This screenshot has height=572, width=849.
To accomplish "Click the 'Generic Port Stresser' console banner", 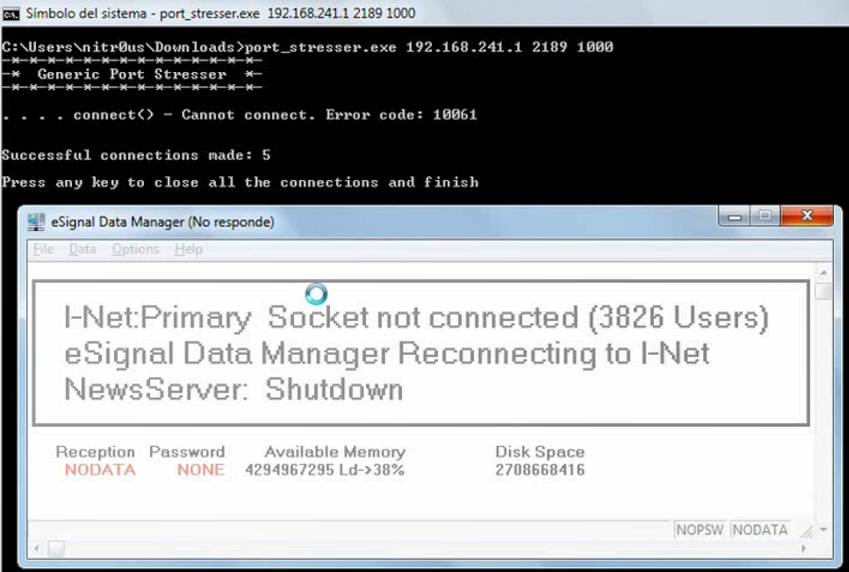I will [x=132, y=74].
